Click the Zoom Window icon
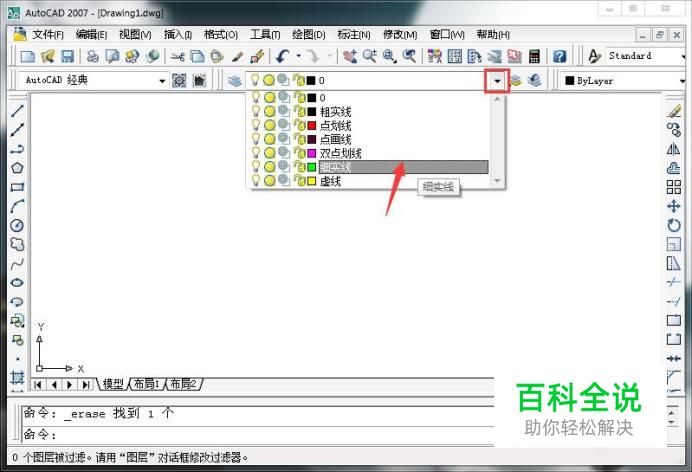Viewport: 692px width, 472px height. (390, 56)
